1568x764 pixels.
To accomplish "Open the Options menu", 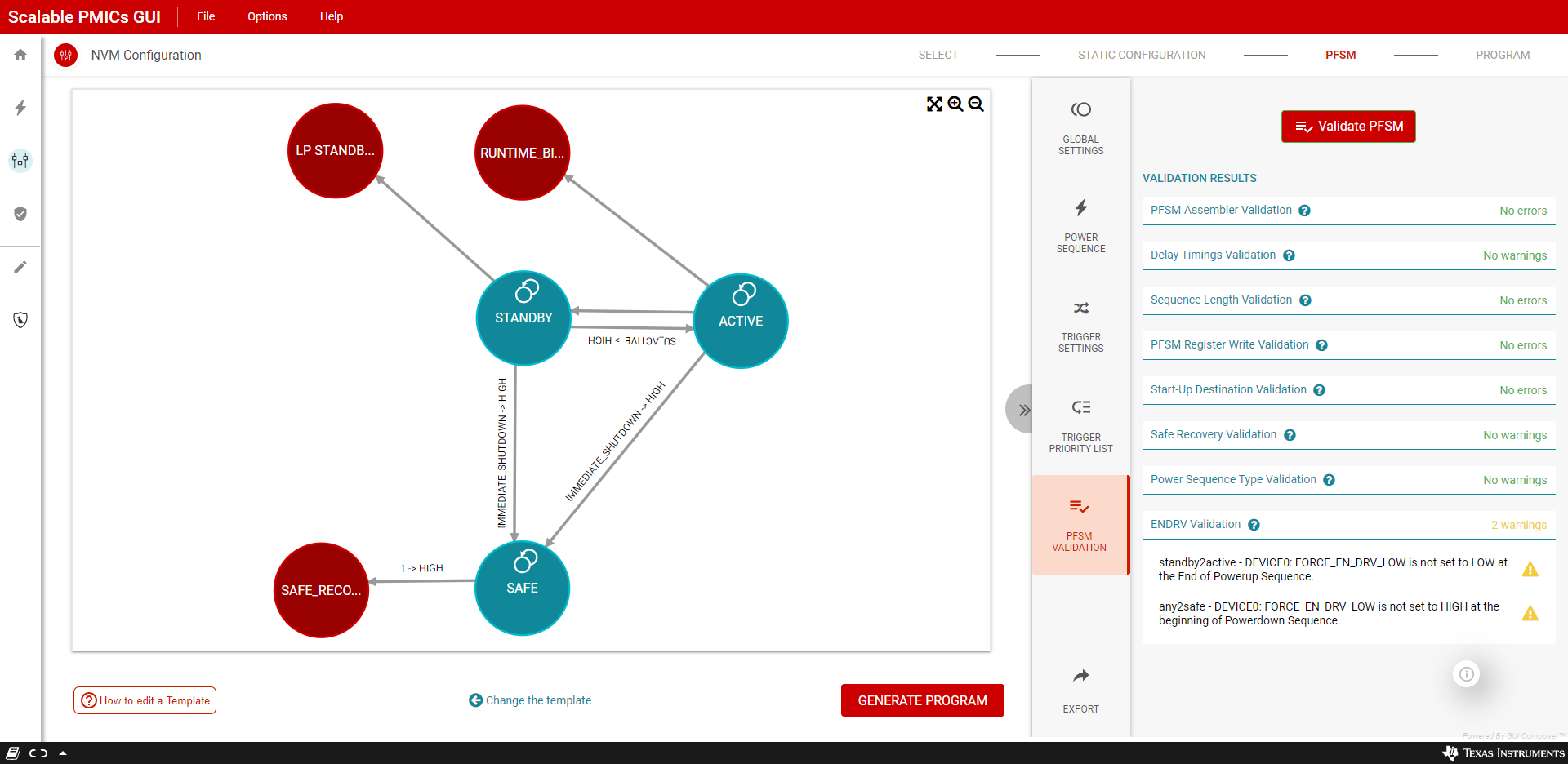I will point(267,16).
